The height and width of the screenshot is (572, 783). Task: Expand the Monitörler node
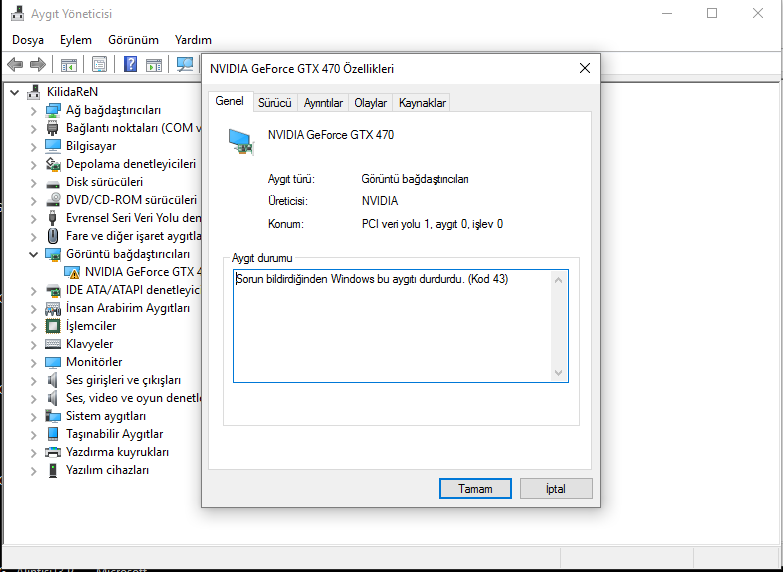(33, 363)
